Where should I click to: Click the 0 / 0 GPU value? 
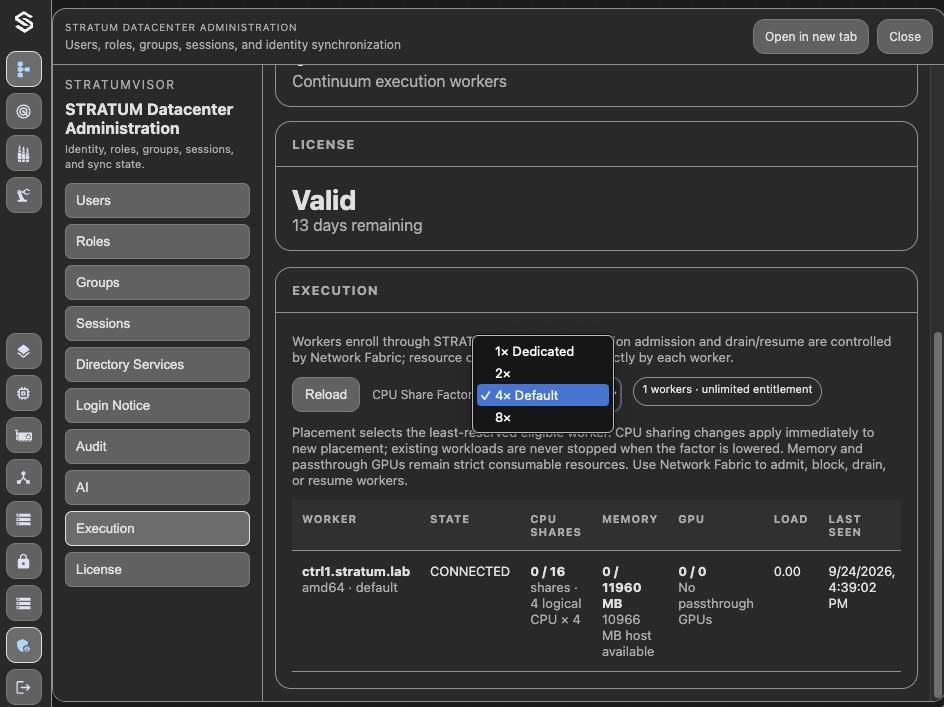pyautogui.click(x=692, y=572)
